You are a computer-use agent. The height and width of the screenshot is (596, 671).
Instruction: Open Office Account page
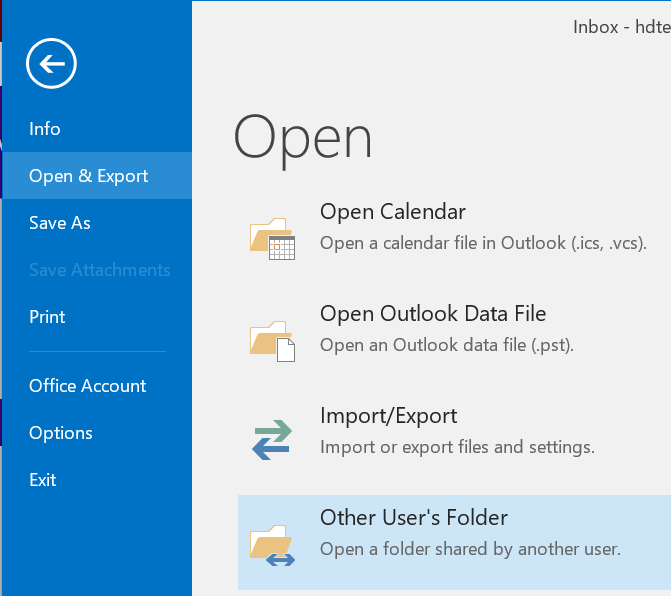tap(97, 386)
